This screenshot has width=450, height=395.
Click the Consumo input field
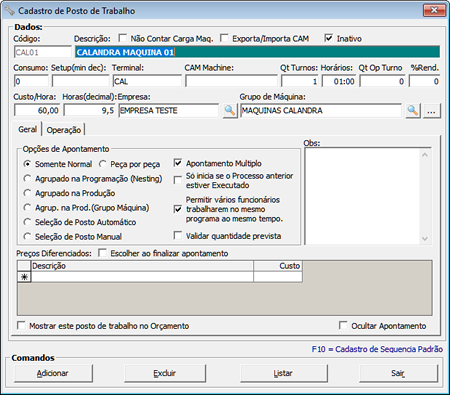click(31, 81)
